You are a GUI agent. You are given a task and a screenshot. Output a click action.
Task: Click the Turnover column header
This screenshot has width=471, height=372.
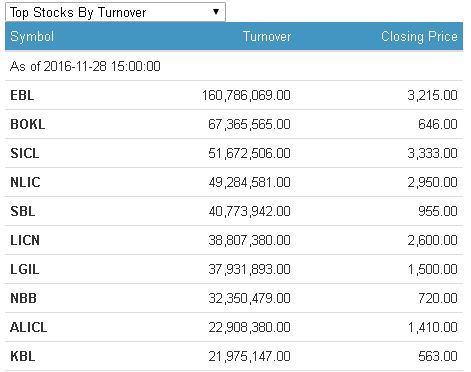(267, 36)
